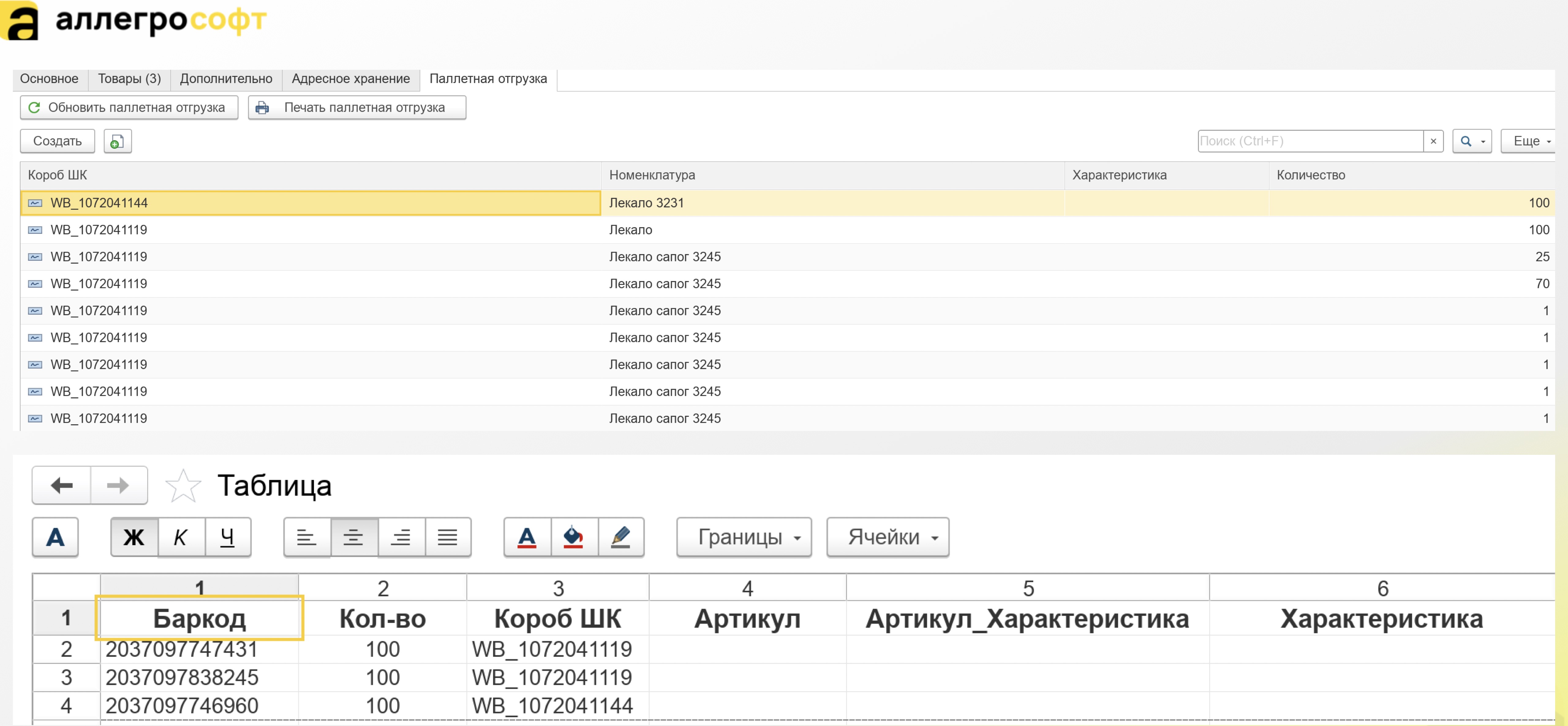This screenshot has width=1568, height=726.
Task: Open the Еще menu
Action: tap(1529, 141)
